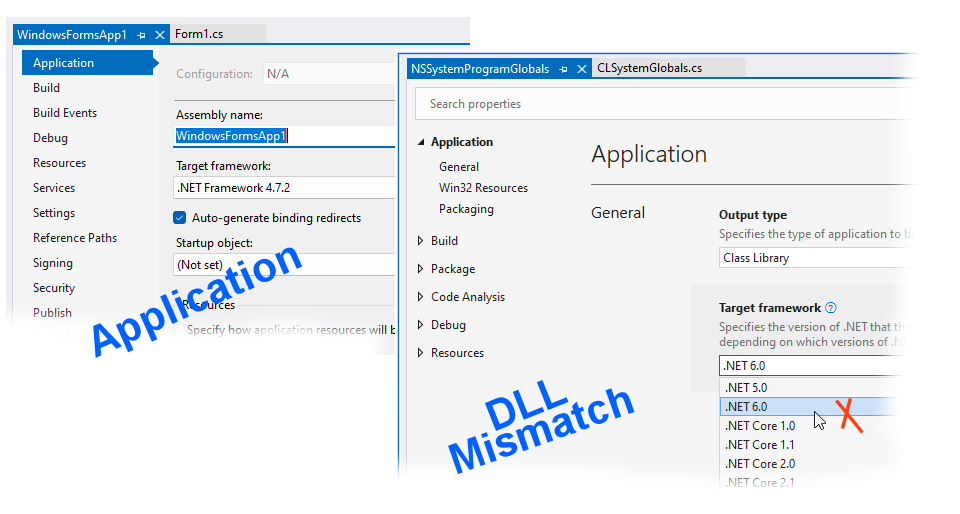The width and height of the screenshot is (960, 514).
Task: Click Assembly name field WindowsFormsApp1
Action: (x=284, y=136)
